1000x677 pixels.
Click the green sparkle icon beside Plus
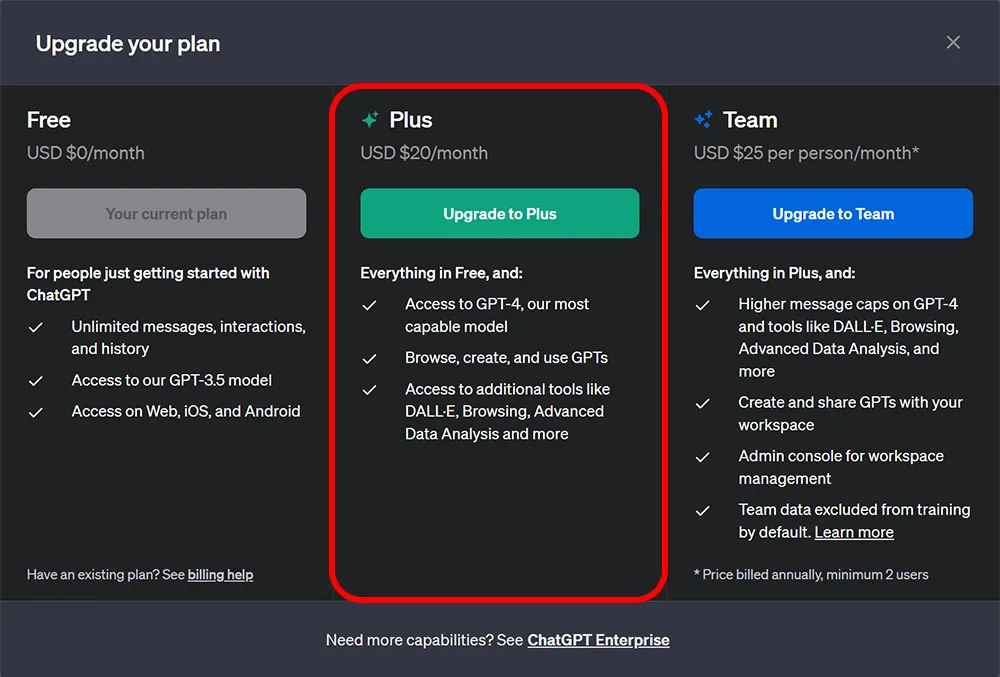click(371, 119)
